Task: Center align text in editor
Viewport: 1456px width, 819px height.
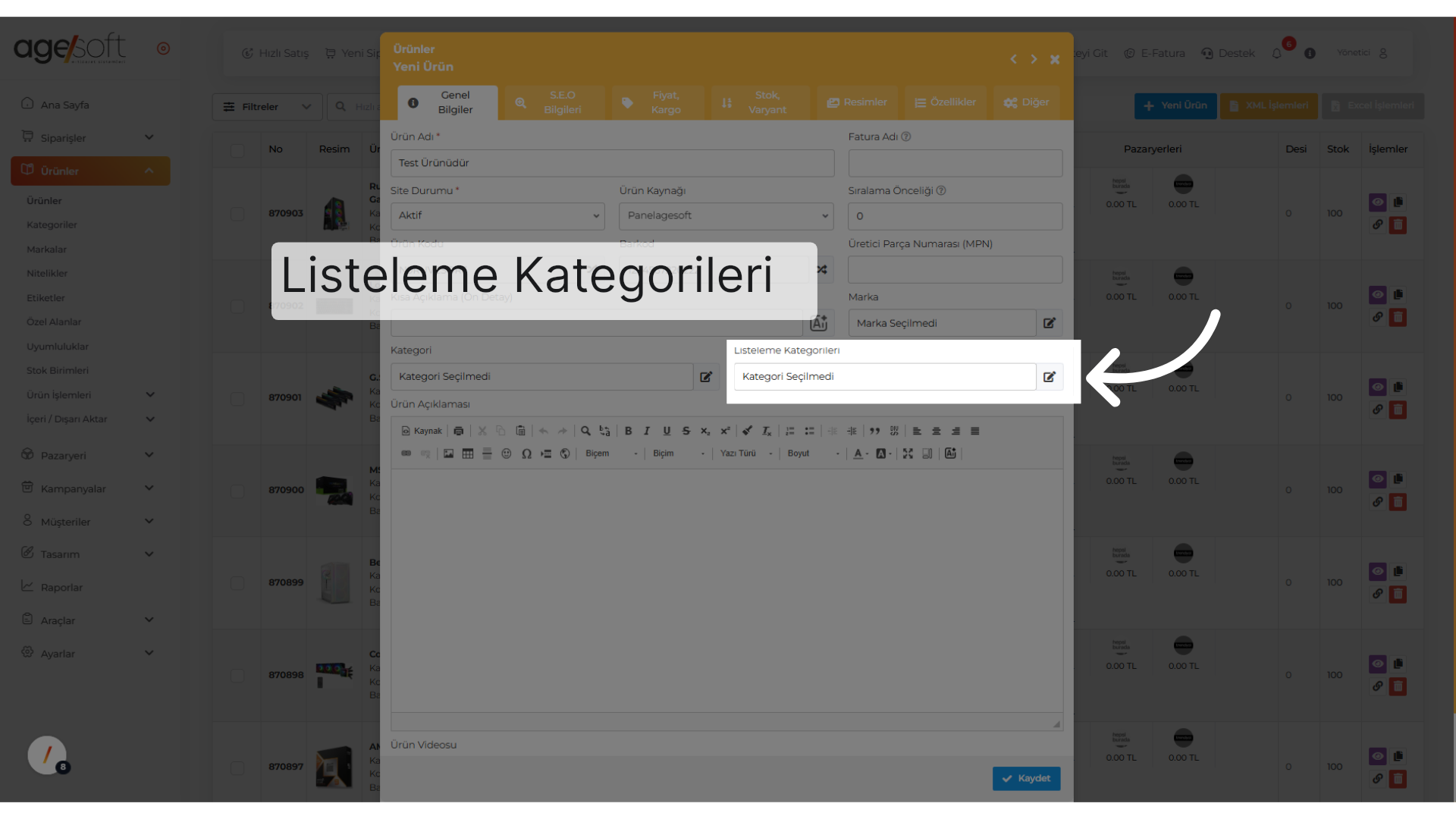Action: 937,431
